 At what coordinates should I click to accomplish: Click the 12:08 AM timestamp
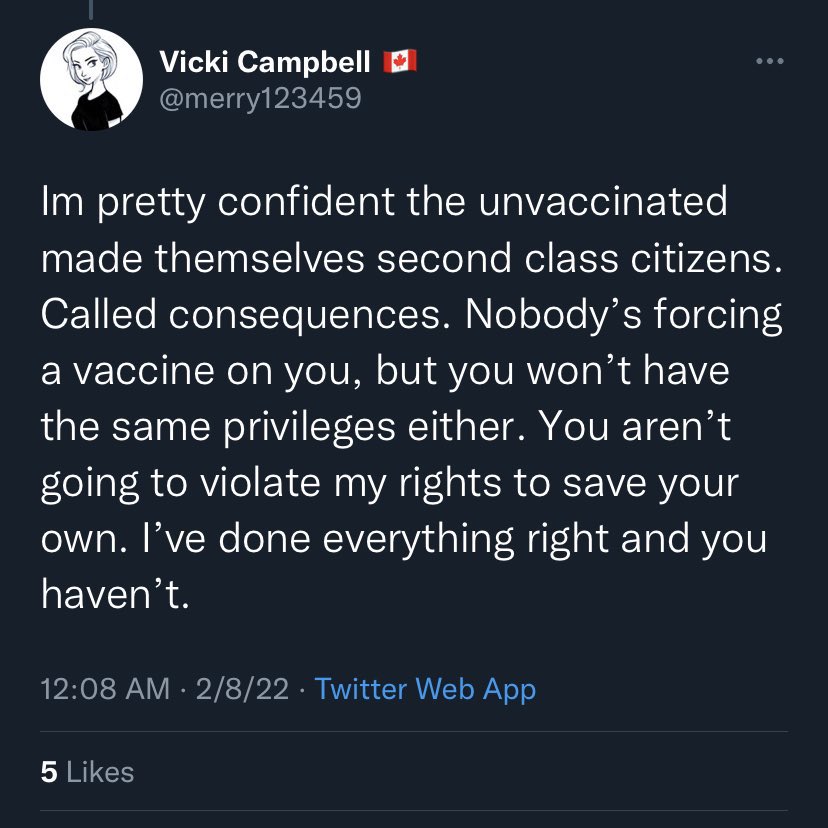pyautogui.click(x=105, y=689)
